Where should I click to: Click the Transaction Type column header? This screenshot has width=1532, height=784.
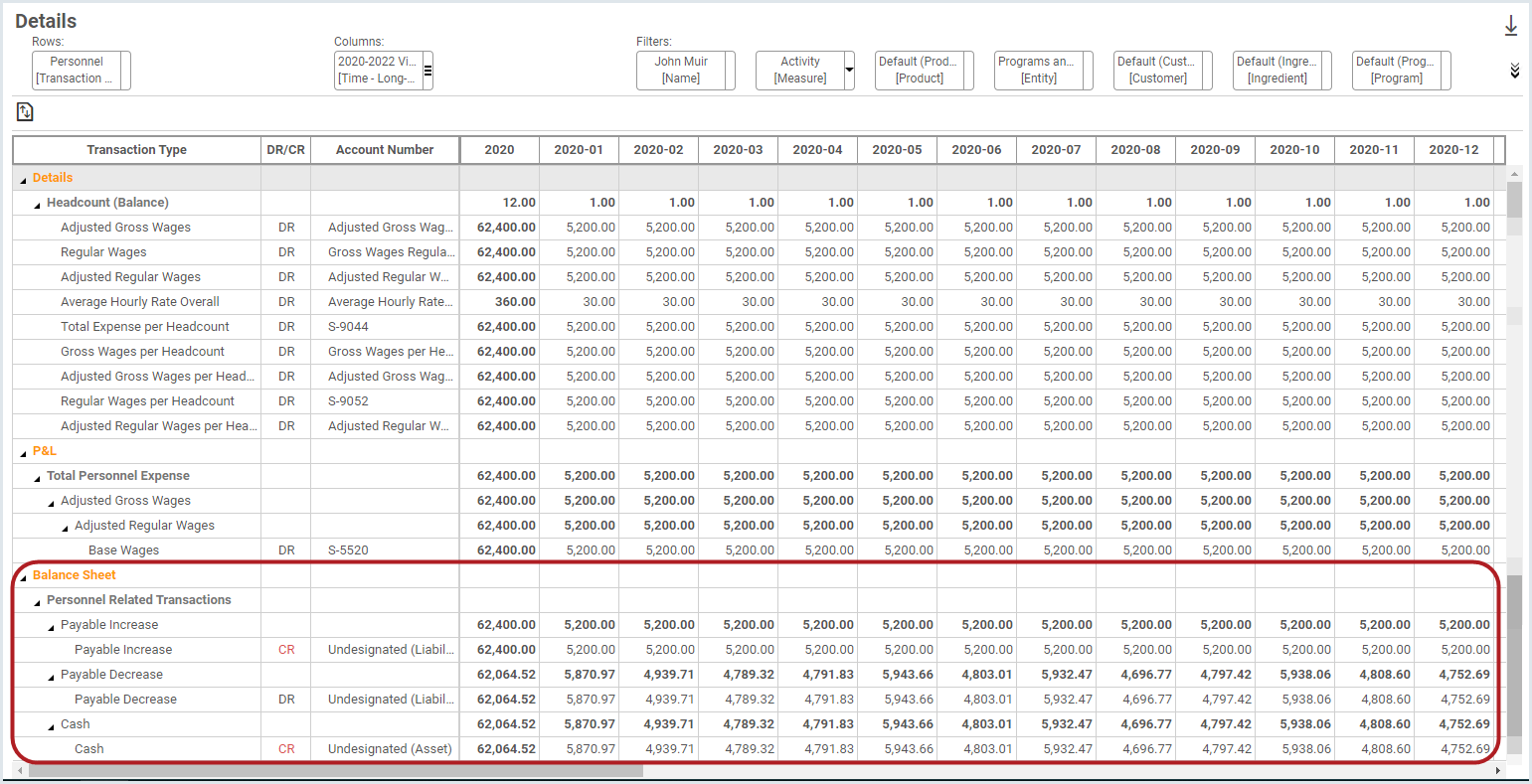(x=137, y=150)
